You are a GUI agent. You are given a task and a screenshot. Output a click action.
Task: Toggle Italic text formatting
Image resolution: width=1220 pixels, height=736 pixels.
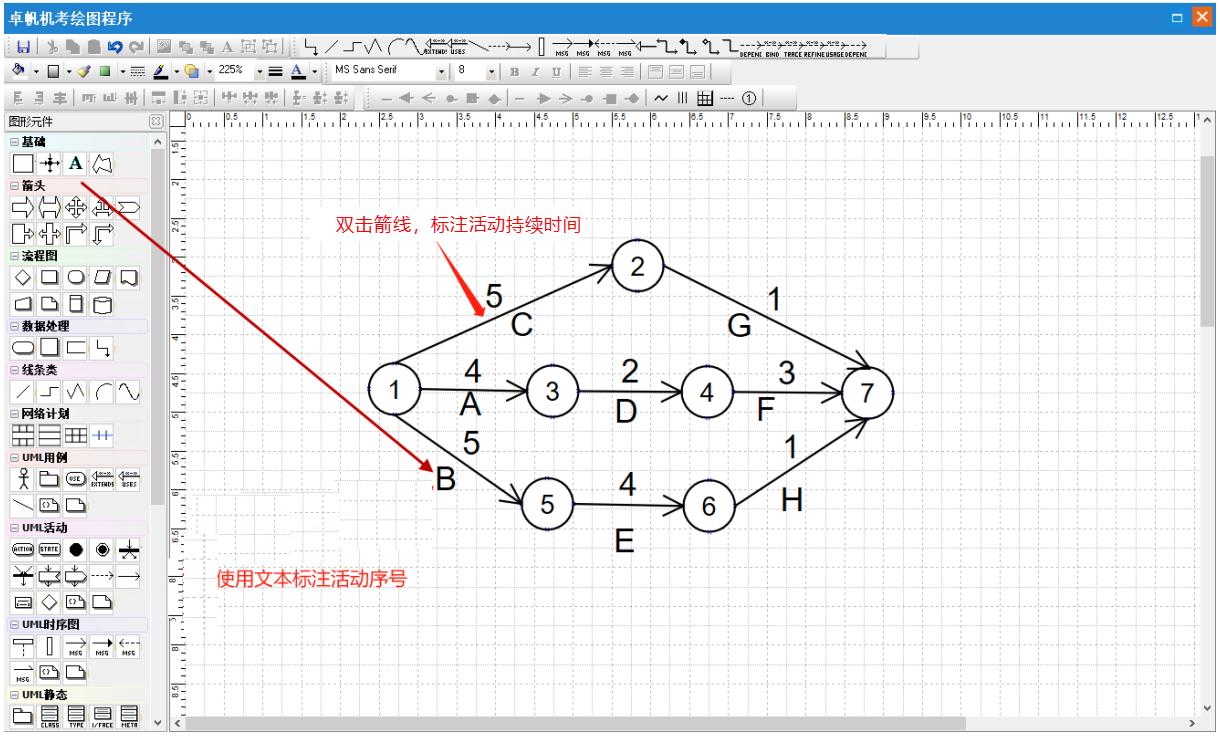click(534, 72)
